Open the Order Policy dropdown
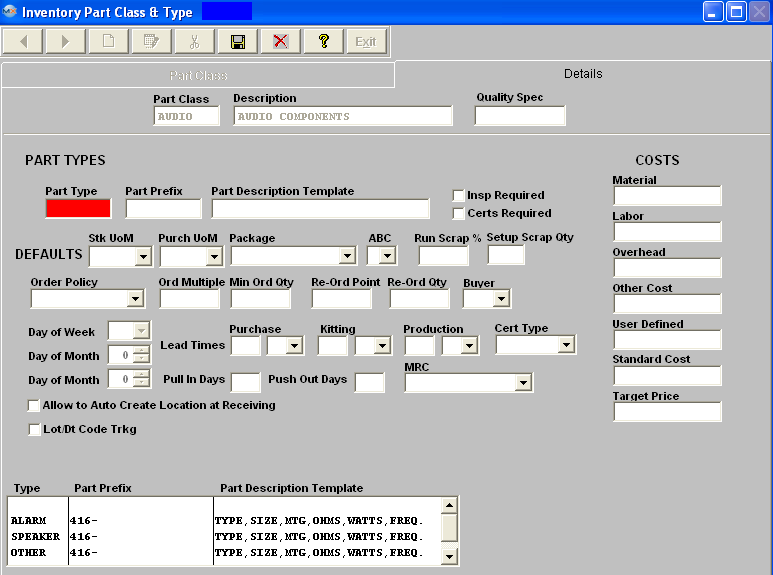773x575 pixels. [x=136, y=299]
